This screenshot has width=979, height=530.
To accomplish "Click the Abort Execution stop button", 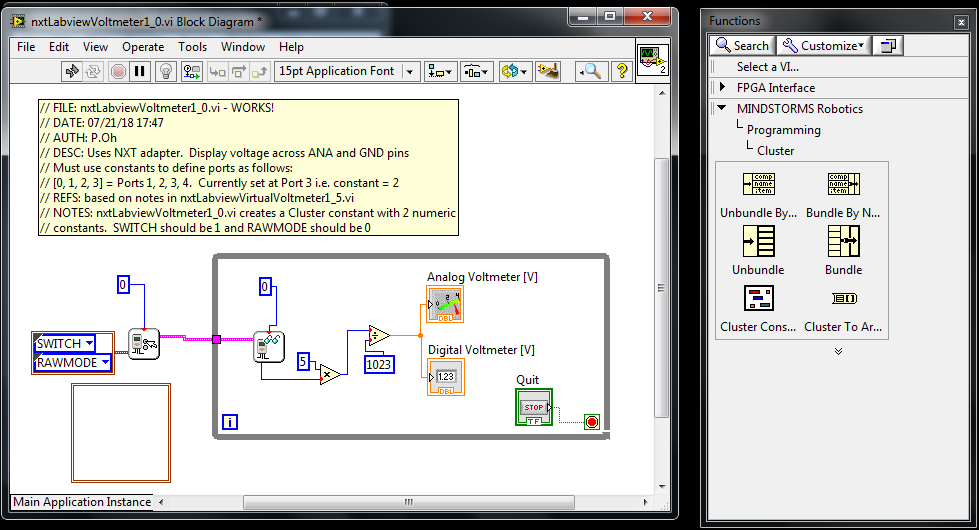I will click(x=118, y=72).
